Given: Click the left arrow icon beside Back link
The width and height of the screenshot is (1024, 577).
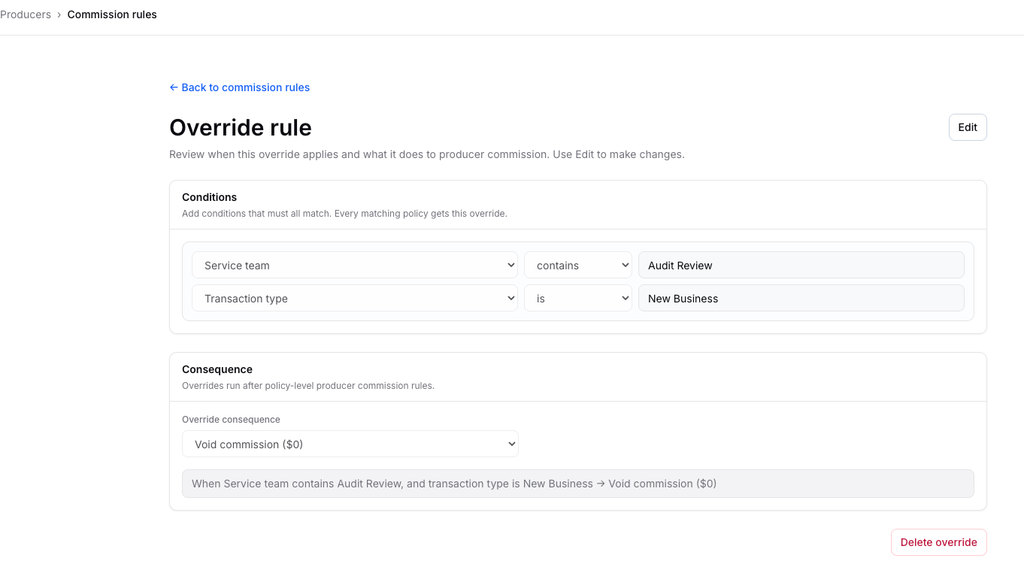Looking at the screenshot, I should (174, 87).
